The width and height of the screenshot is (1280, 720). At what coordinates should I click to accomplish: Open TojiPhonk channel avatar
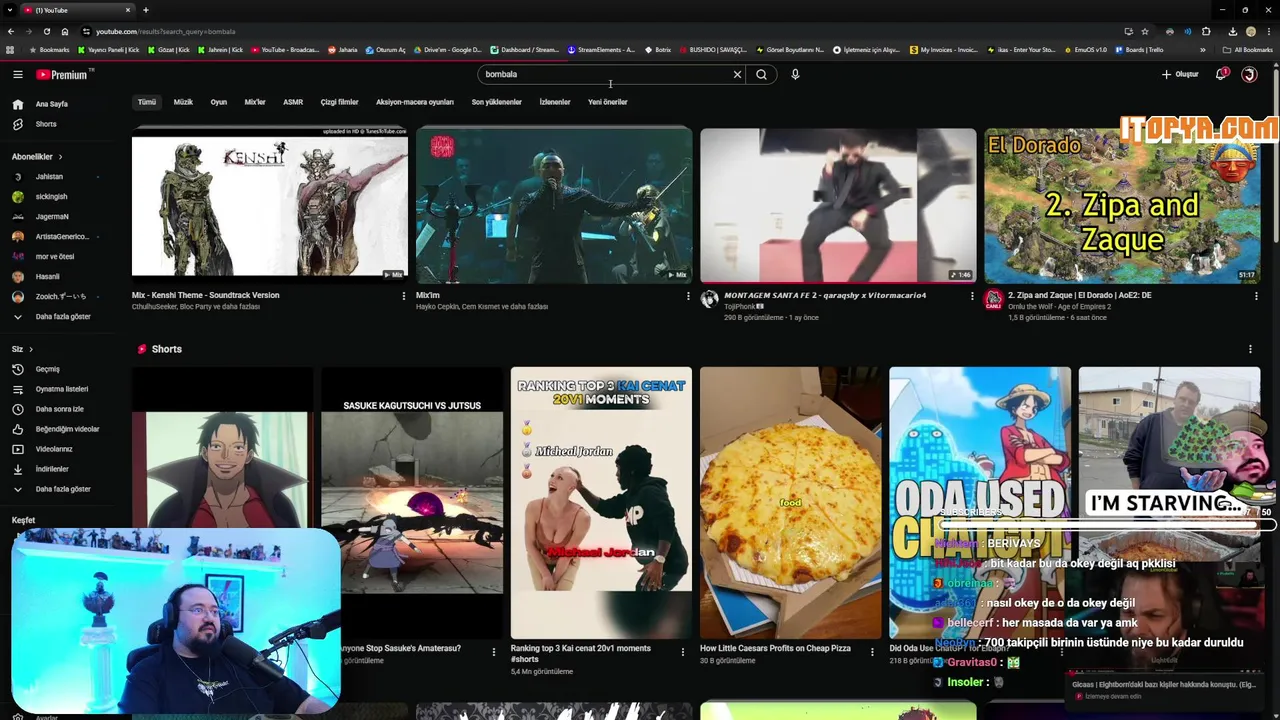point(709,299)
